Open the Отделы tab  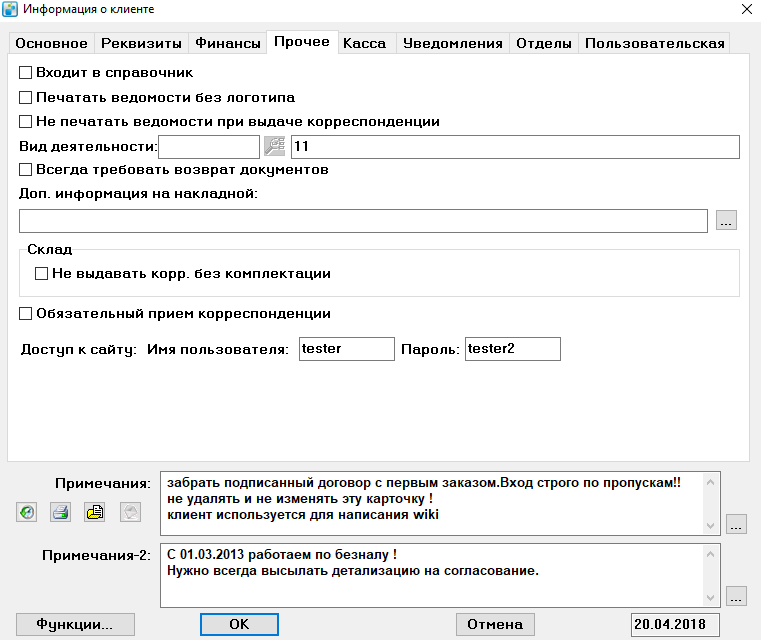544,43
